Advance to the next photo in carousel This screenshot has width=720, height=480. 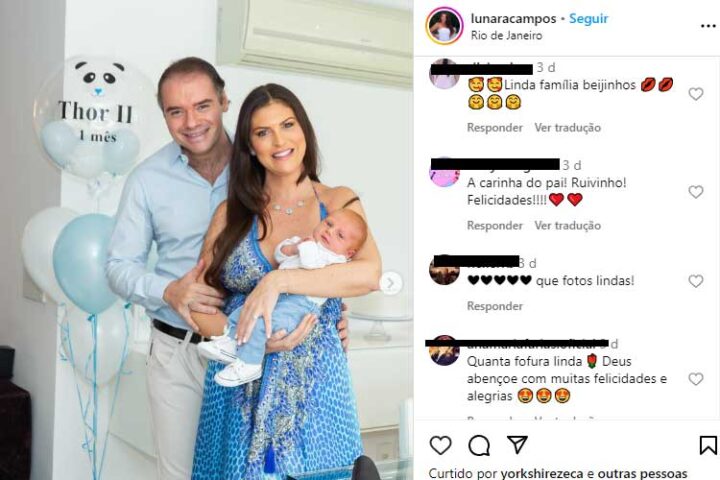390,283
